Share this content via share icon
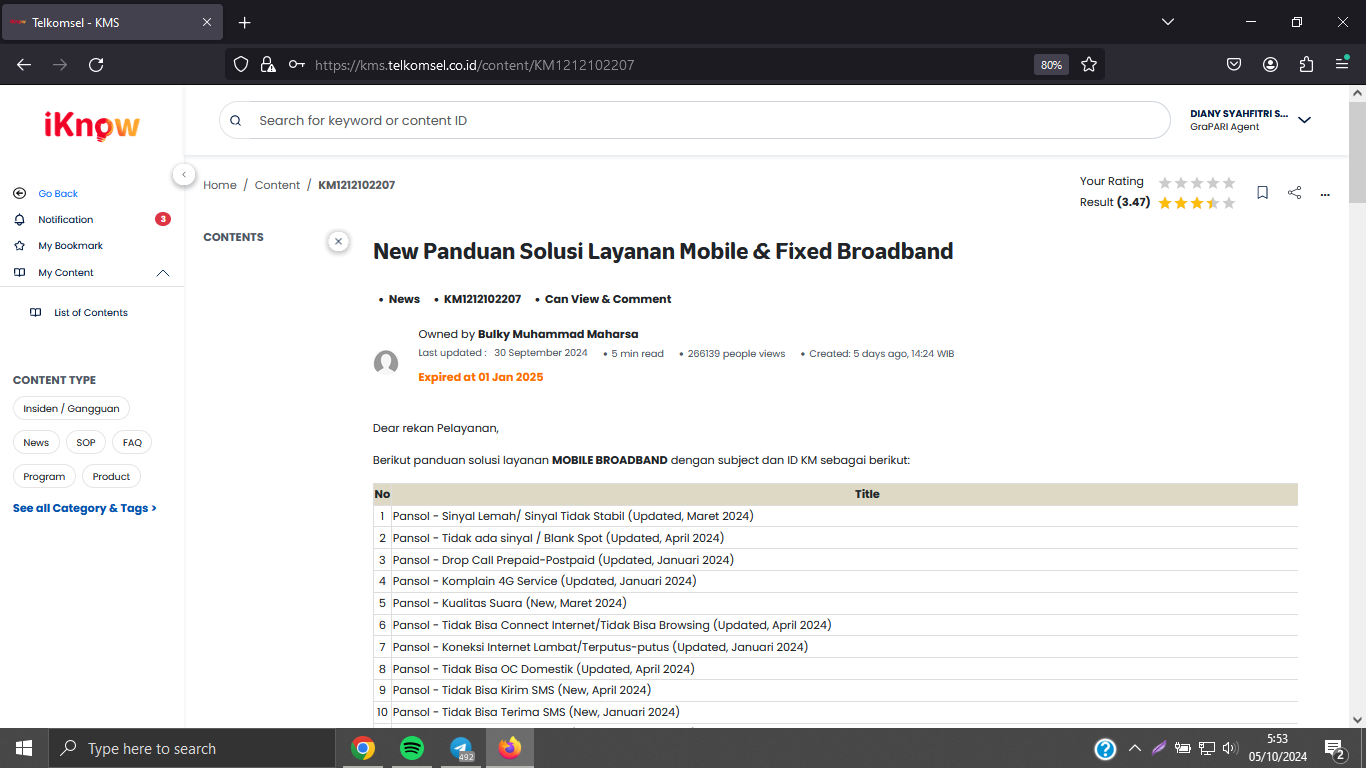Image resolution: width=1366 pixels, height=768 pixels. pyautogui.click(x=1294, y=193)
